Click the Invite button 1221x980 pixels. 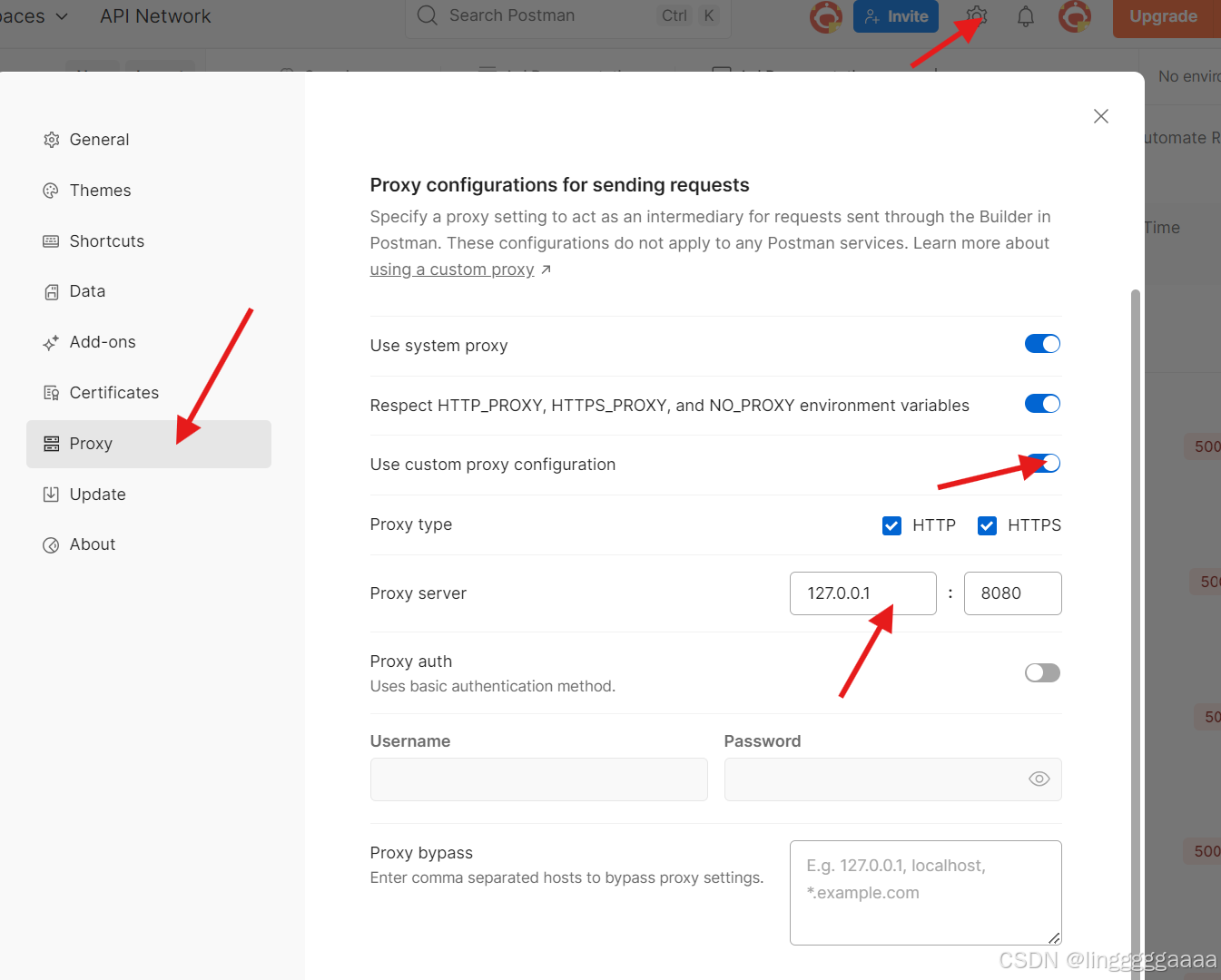tap(896, 16)
